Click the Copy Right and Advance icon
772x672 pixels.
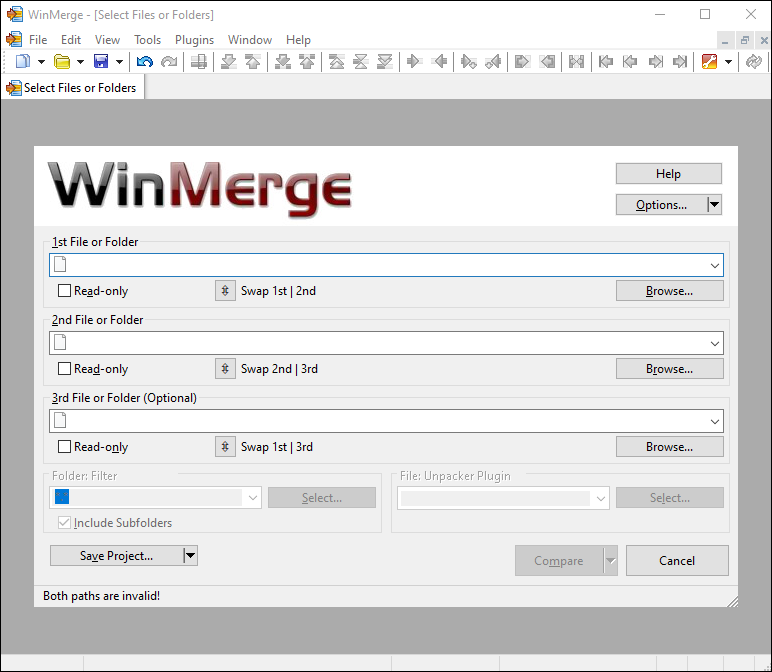point(468,62)
